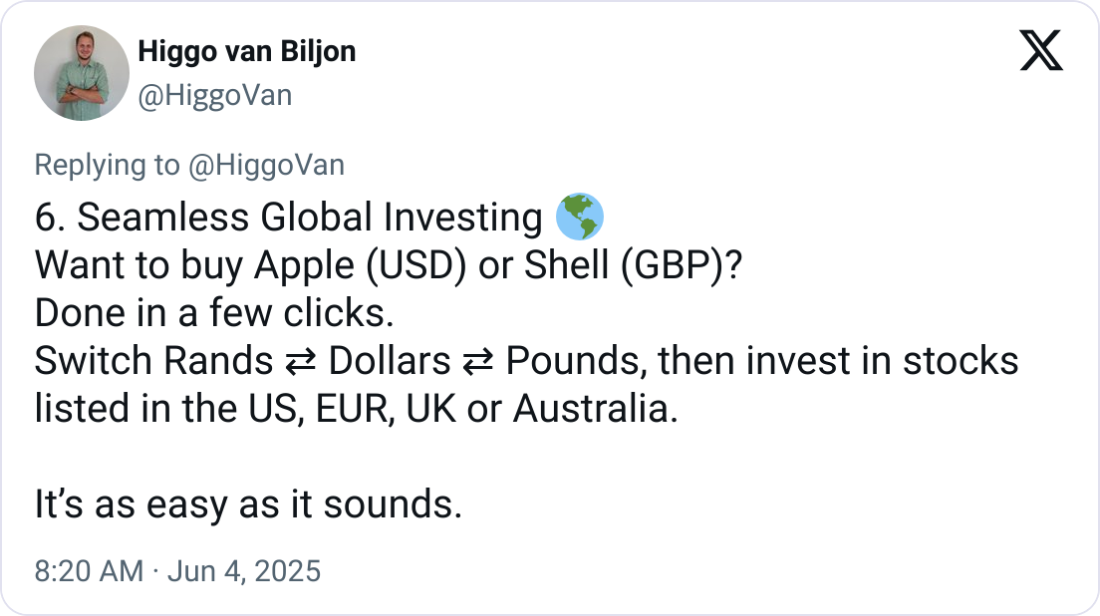Image resolution: width=1100 pixels, height=616 pixels.
Task: Click the arrows icon between Dollars and Pounds
Action: click(478, 361)
